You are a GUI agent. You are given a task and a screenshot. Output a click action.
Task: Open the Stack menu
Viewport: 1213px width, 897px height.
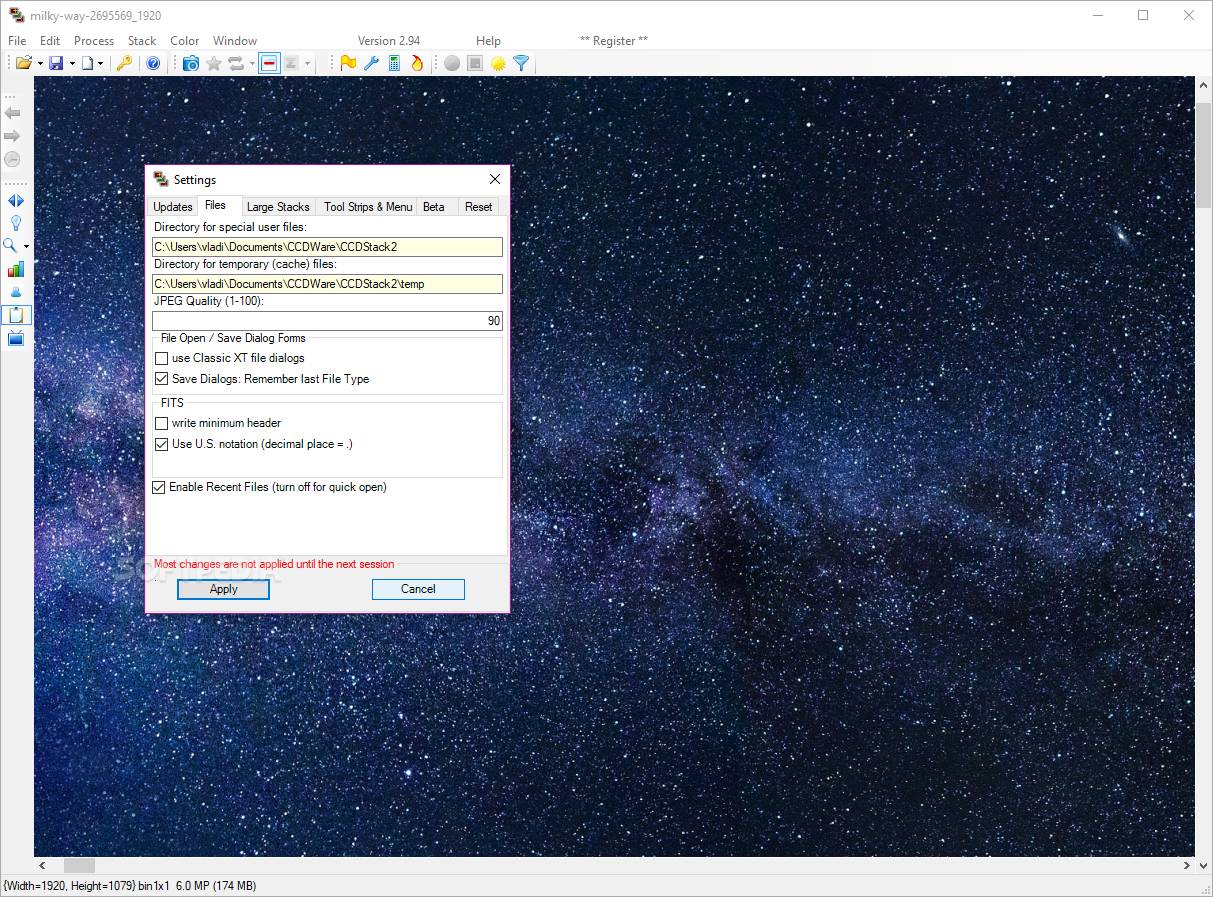click(142, 41)
